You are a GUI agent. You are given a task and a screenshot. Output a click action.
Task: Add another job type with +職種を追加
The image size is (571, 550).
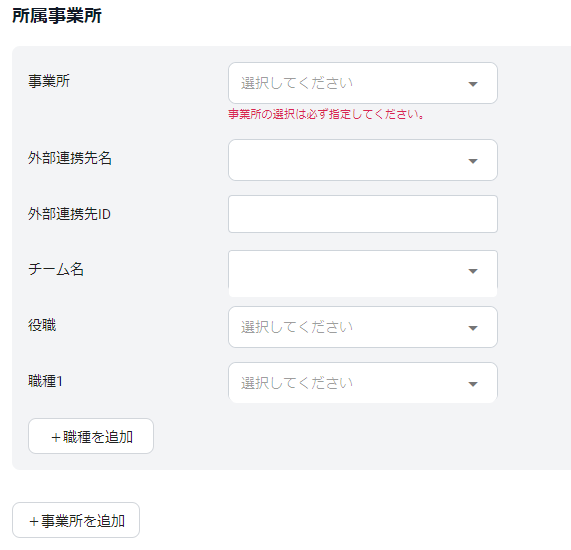click(x=91, y=436)
